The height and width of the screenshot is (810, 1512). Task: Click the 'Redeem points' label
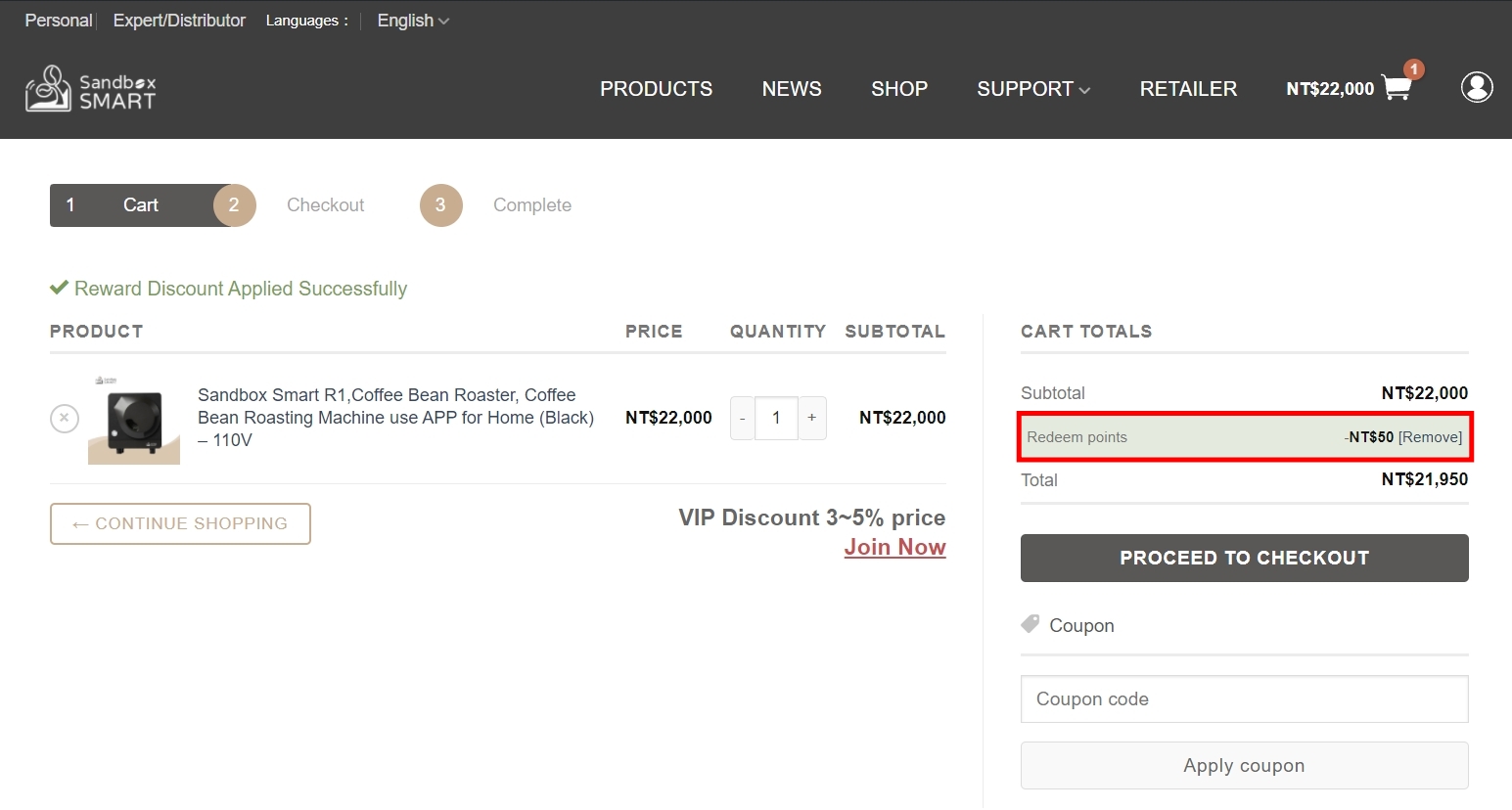coord(1077,437)
